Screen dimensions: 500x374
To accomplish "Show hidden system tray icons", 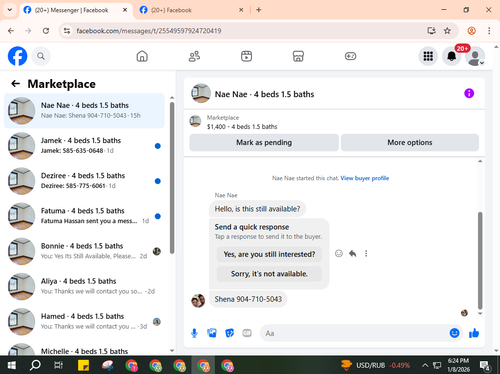I will [425, 365].
